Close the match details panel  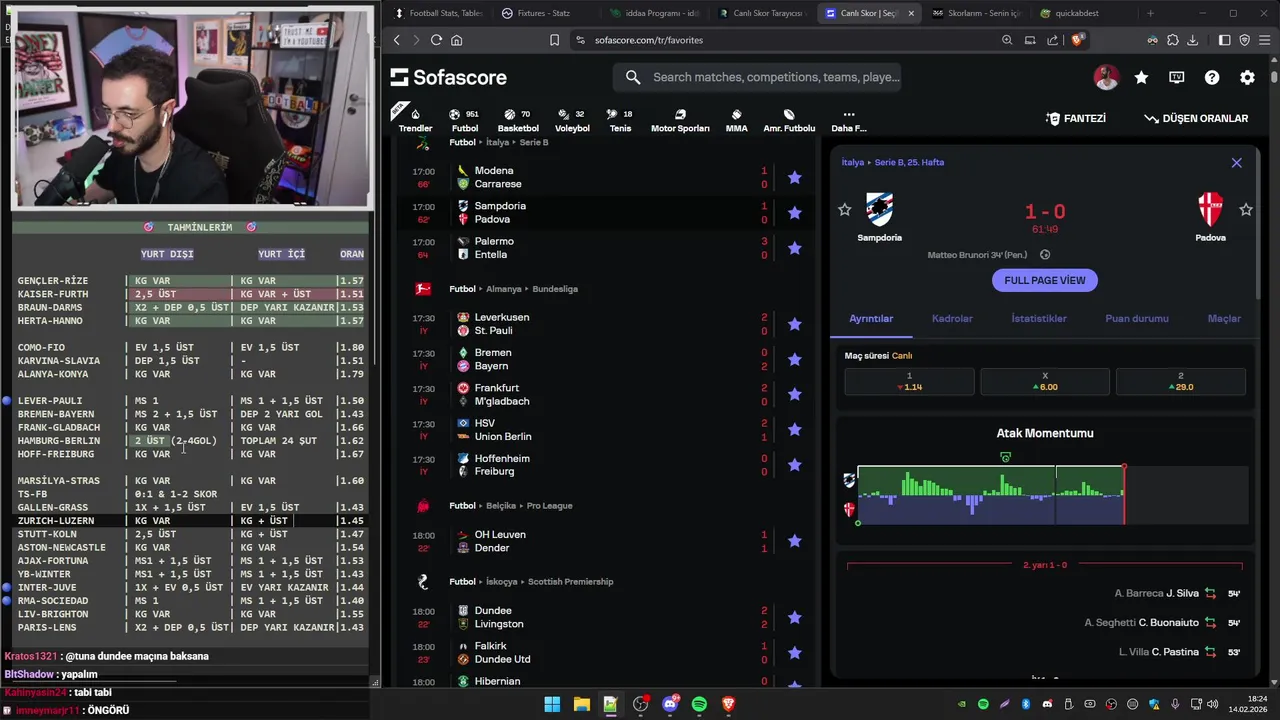(1236, 162)
